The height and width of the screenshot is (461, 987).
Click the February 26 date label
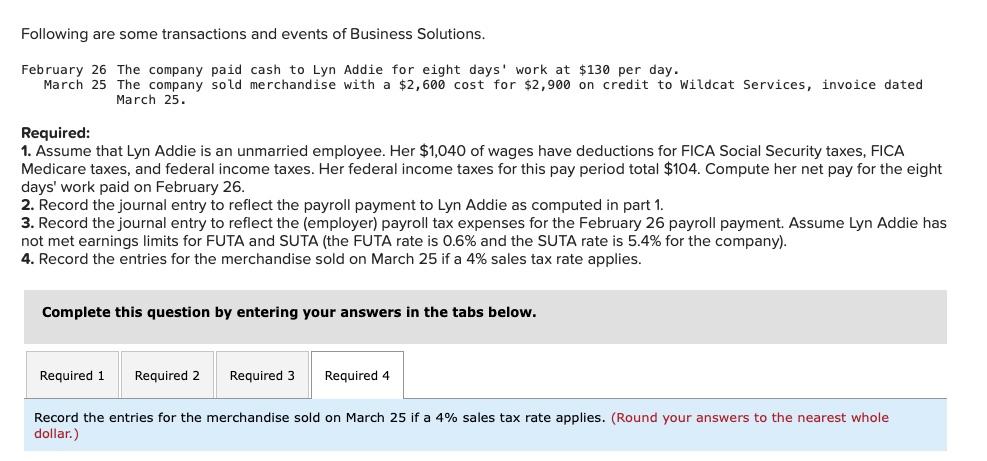click(x=64, y=70)
